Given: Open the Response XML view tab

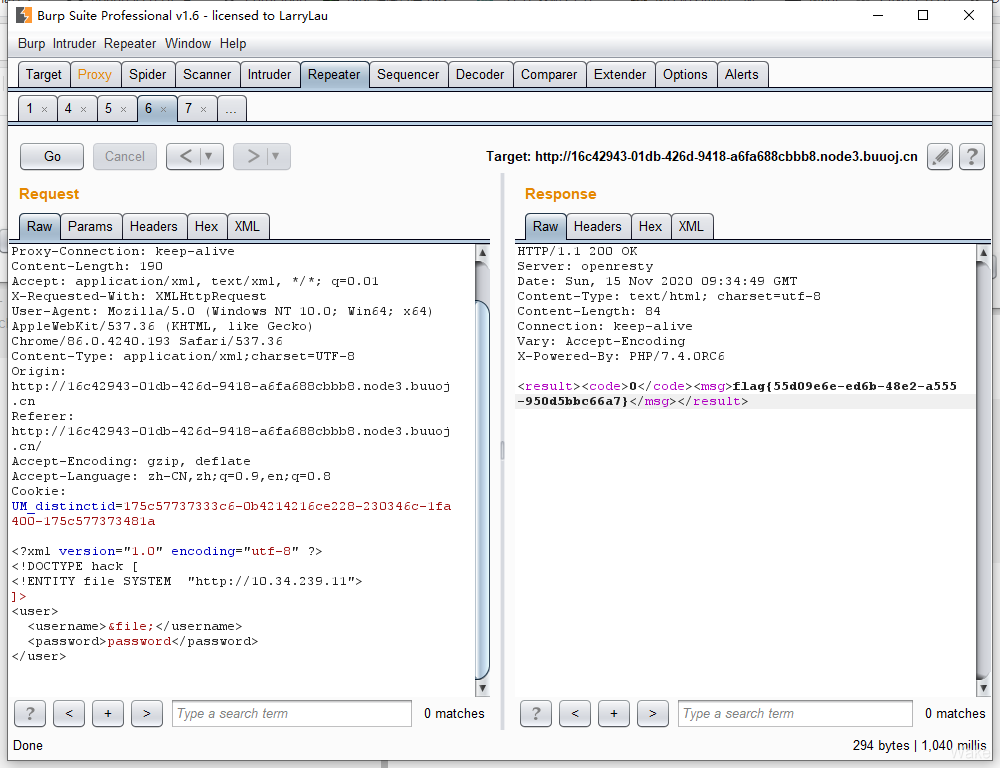Looking at the screenshot, I should click(x=691, y=226).
